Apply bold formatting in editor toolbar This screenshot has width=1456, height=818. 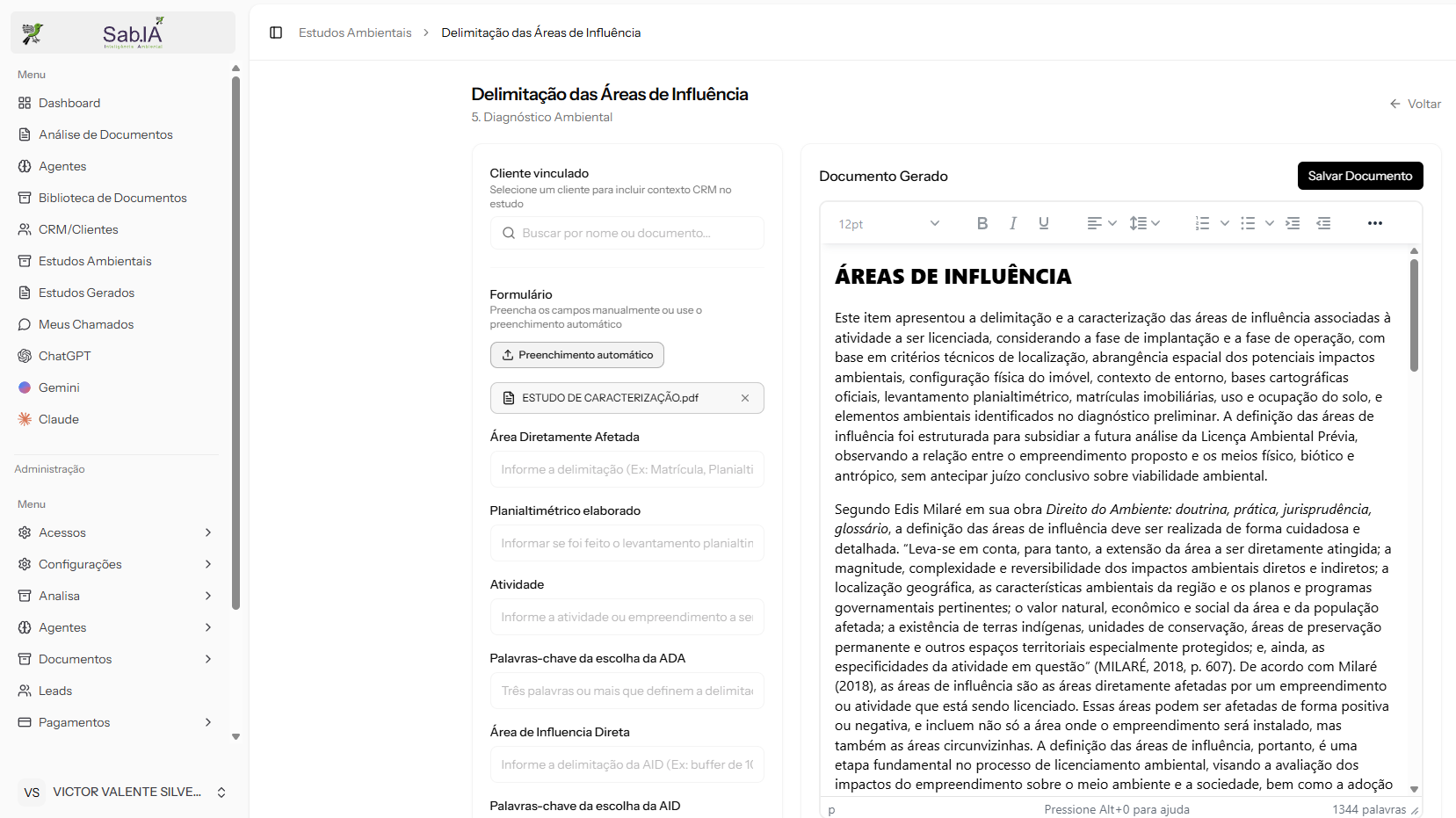click(x=982, y=223)
